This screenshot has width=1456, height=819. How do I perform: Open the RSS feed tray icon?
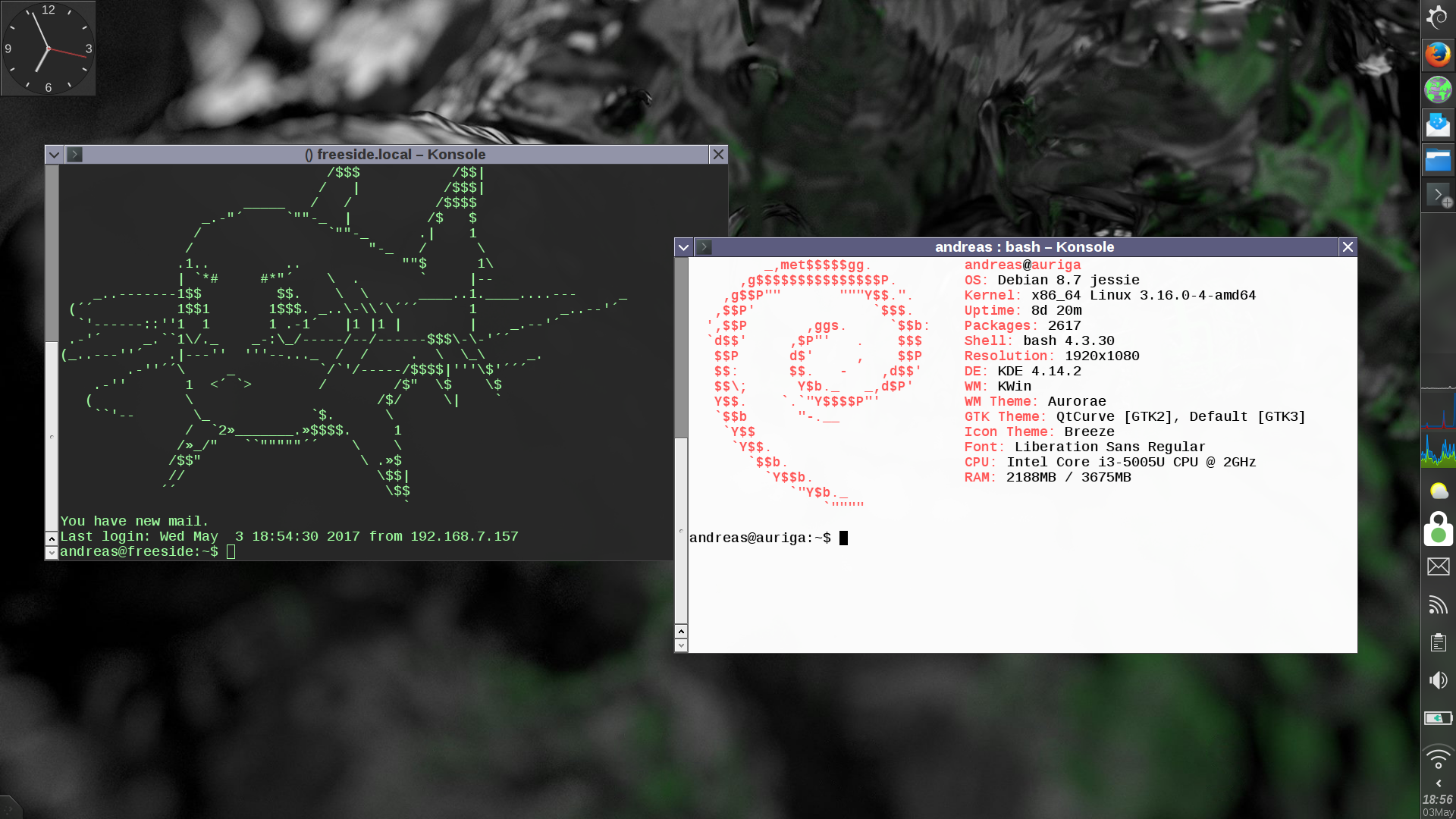[x=1438, y=604]
